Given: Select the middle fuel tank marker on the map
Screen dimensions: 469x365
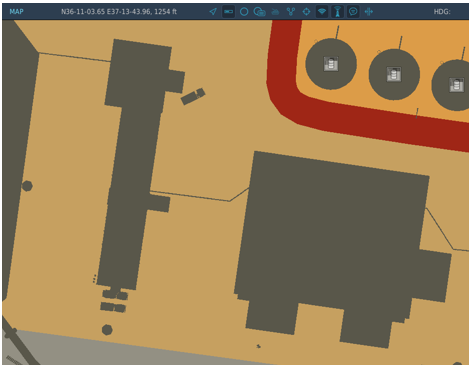Looking at the screenshot, I should point(394,74).
